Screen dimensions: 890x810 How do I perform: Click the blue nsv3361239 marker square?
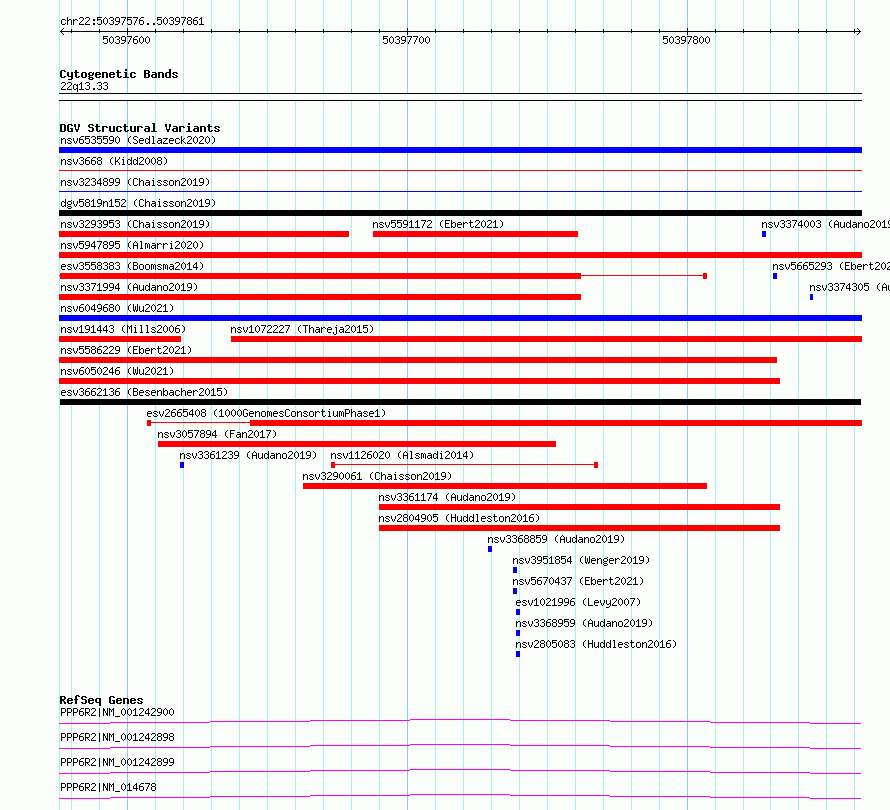(182, 465)
